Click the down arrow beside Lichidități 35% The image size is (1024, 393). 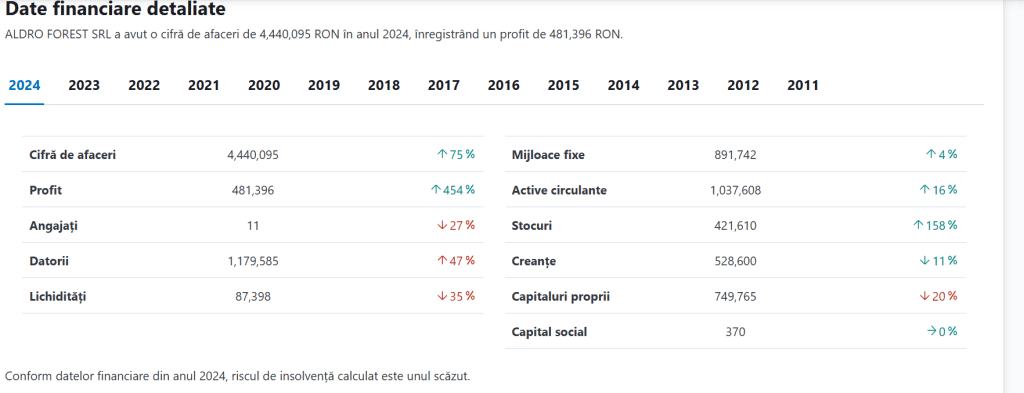pos(442,296)
